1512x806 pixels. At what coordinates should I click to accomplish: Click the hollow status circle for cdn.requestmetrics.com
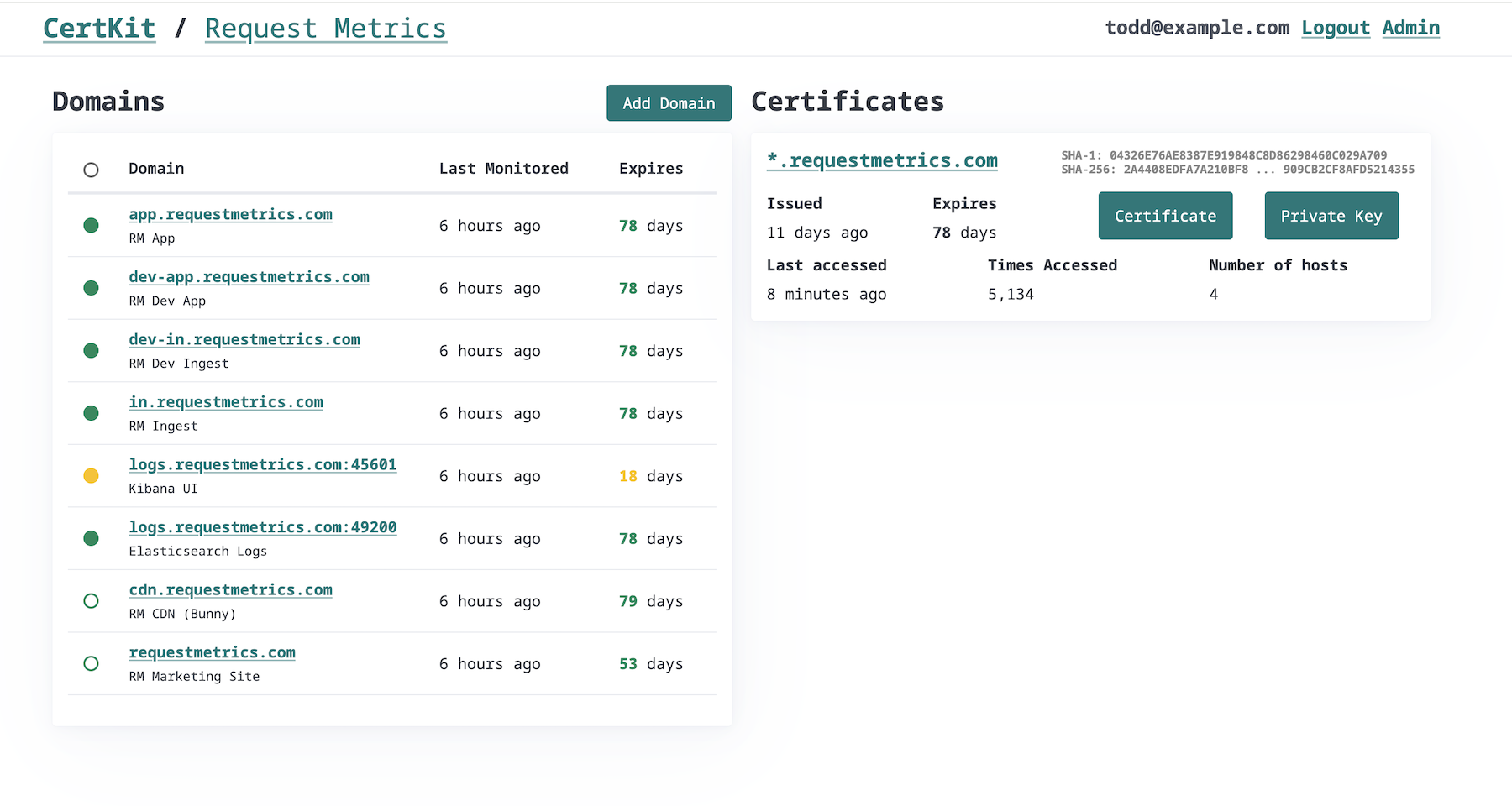[92, 601]
